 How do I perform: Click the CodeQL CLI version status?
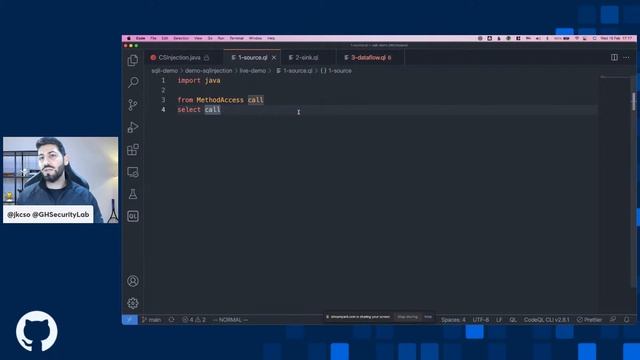547,320
